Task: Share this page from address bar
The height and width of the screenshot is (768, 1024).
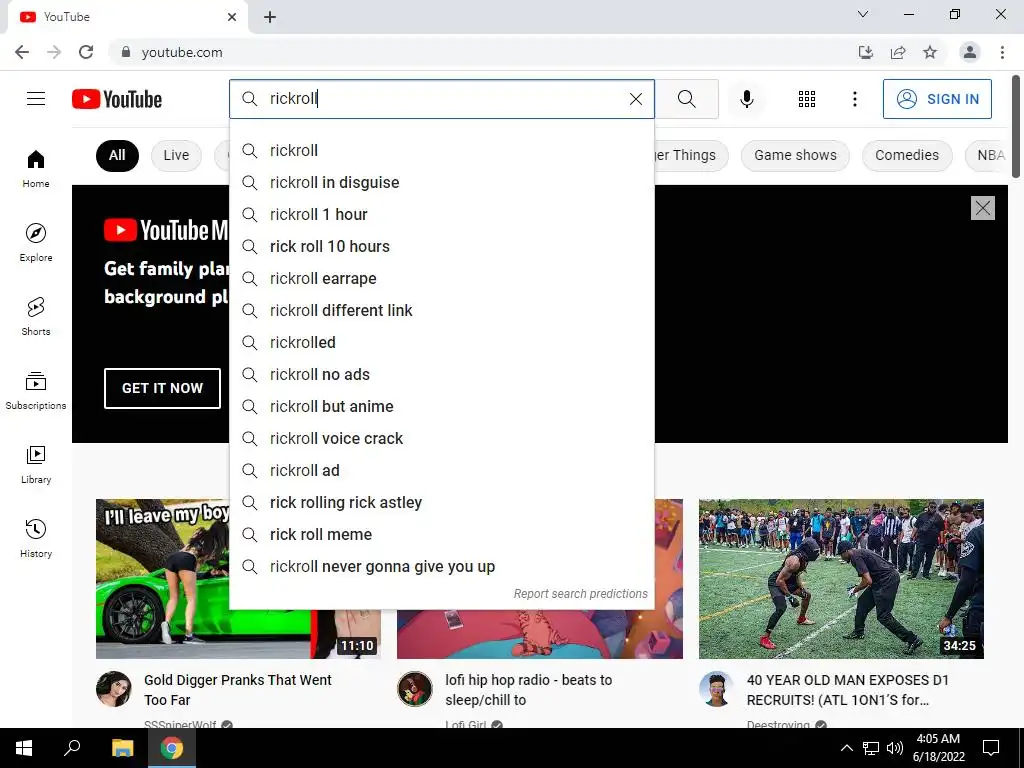Action: (898, 52)
